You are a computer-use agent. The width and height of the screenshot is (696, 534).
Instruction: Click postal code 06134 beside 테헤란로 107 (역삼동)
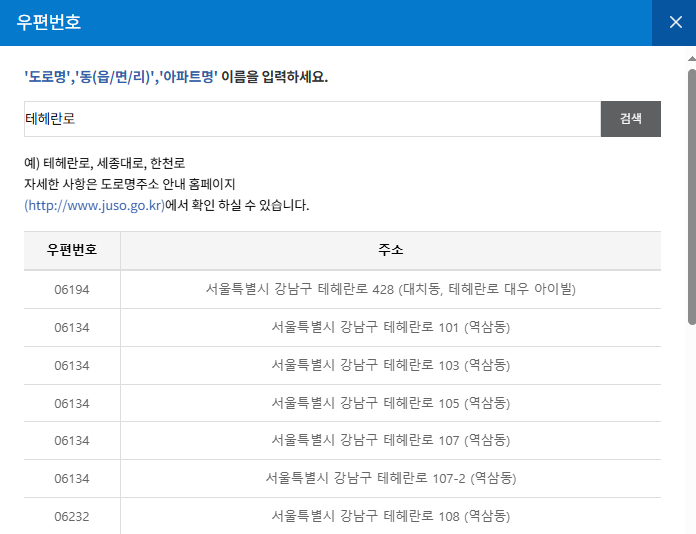click(x=72, y=441)
